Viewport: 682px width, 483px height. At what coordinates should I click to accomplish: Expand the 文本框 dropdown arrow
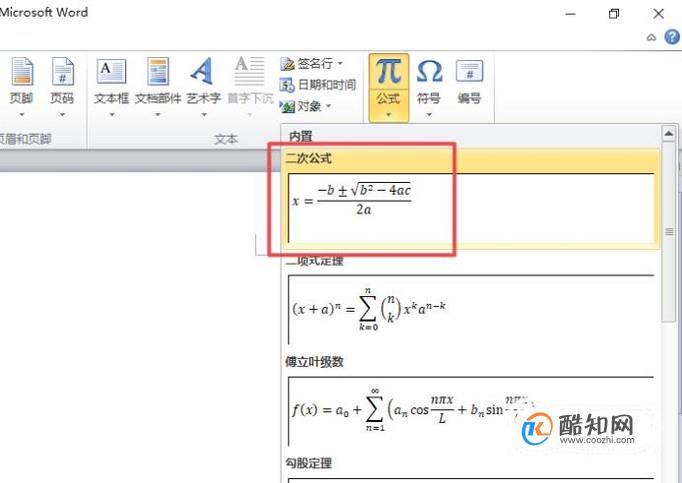112,115
